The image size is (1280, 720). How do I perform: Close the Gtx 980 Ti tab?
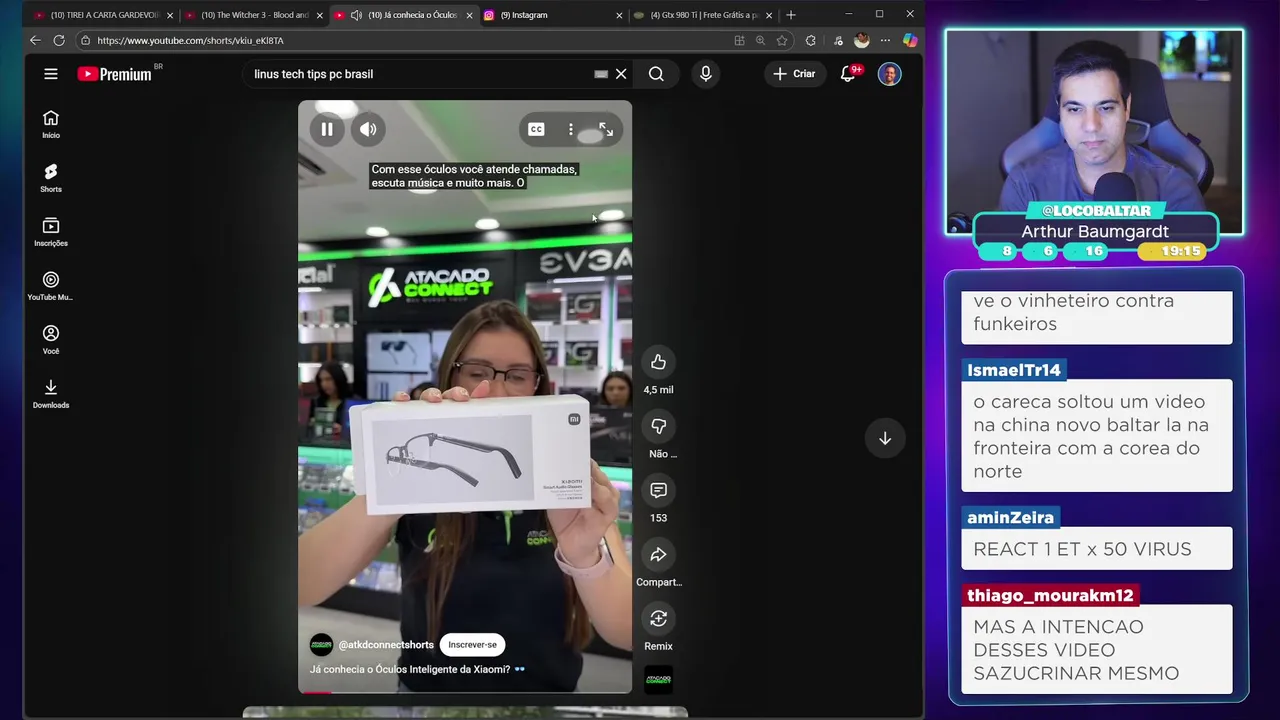769,15
